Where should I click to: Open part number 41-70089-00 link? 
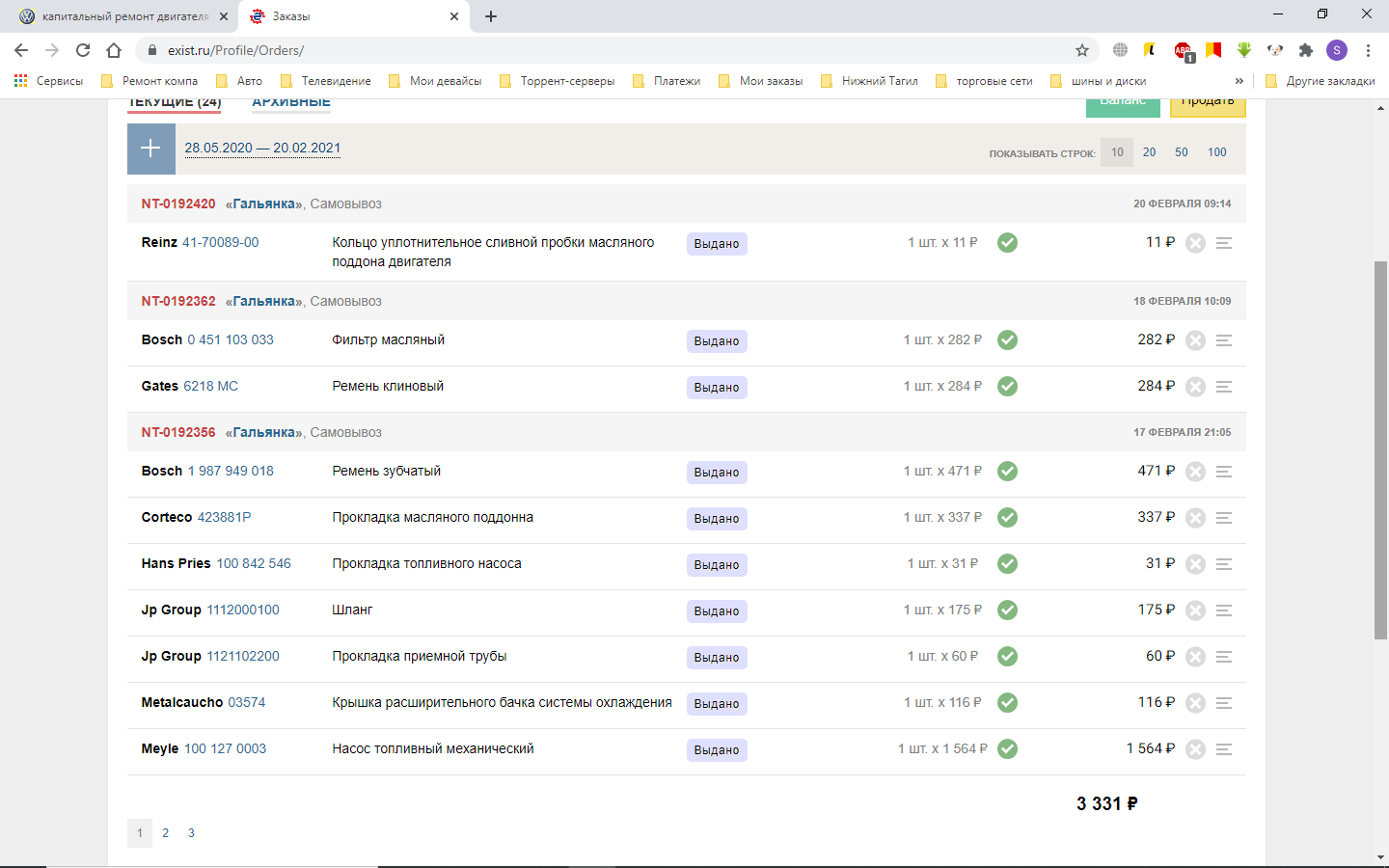click(x=221, y=242)
